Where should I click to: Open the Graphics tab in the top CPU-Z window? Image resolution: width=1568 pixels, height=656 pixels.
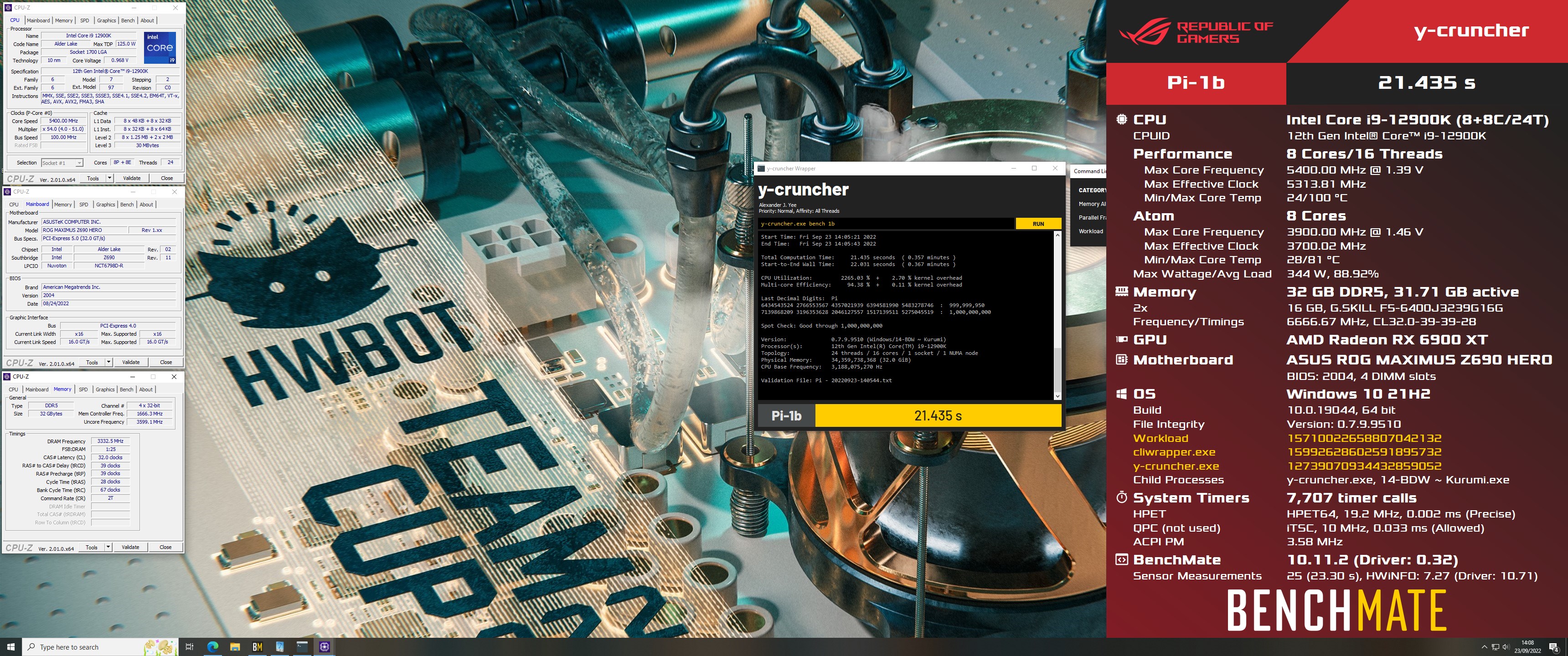tap(107, 20)
